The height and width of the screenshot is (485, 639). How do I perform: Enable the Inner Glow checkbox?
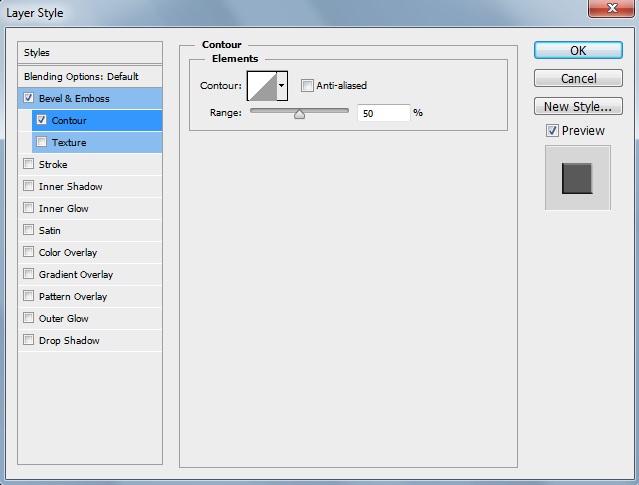(29, 208)
